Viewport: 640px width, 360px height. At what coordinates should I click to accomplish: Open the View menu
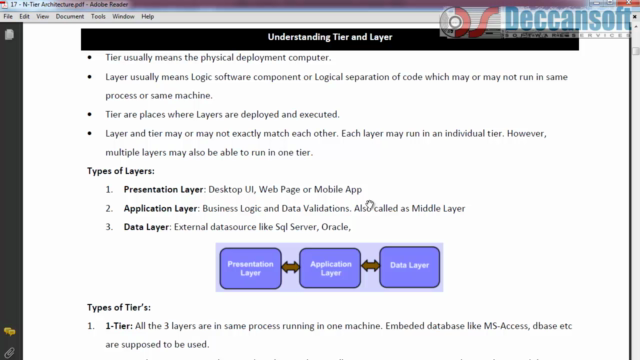coord(42,17)
